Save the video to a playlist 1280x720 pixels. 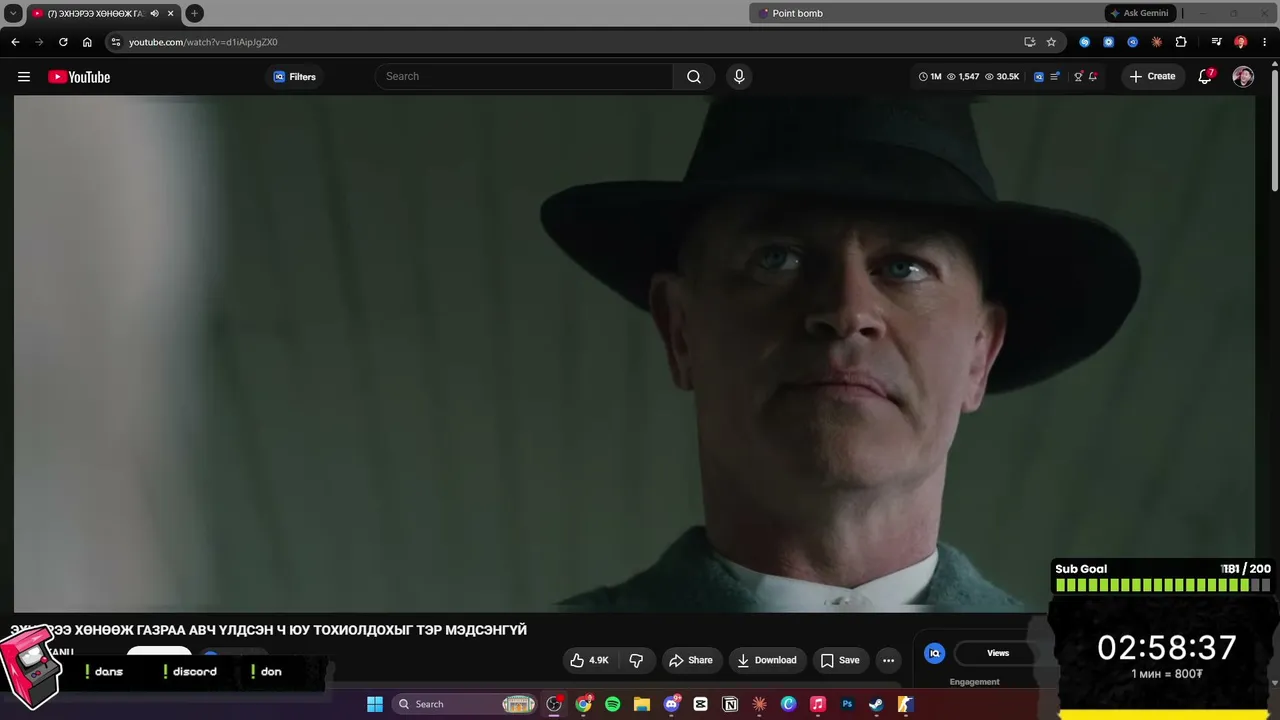pos(840,660)
